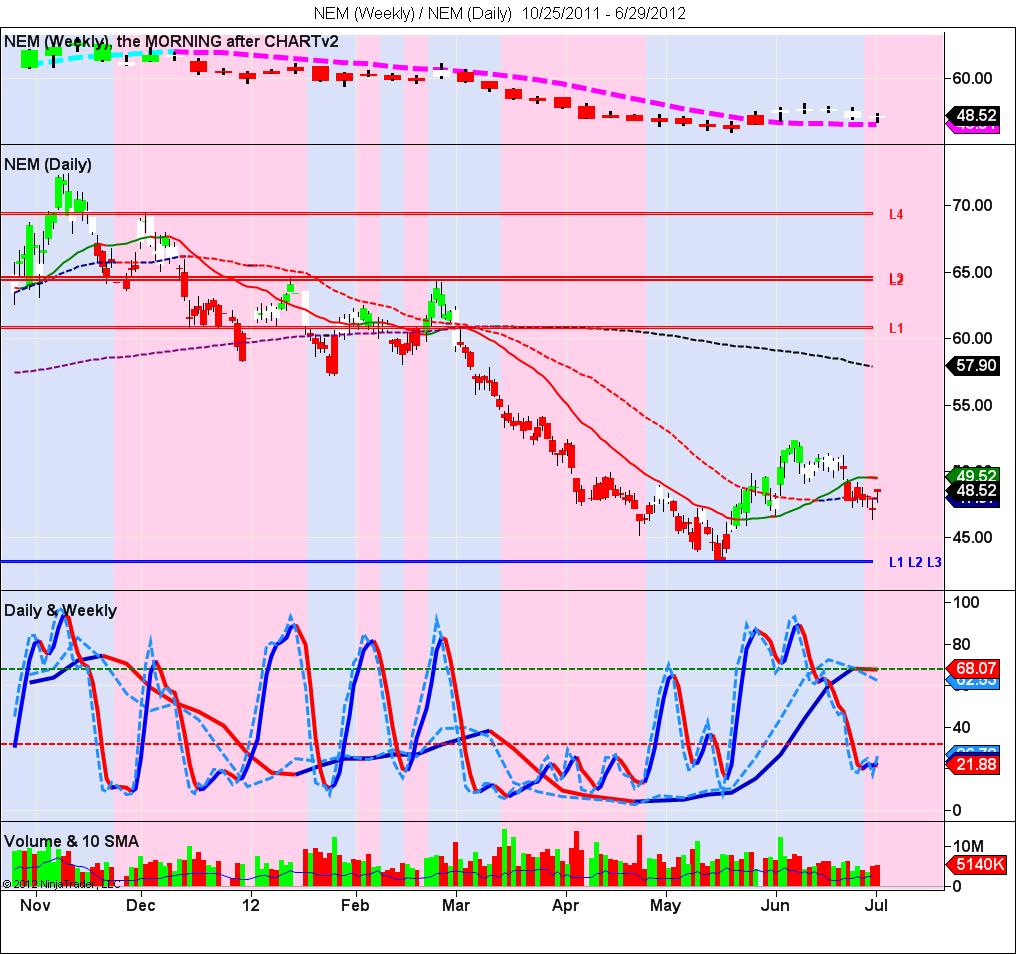The height and width of the screenshot is (954, 1016).
Task: Click the 'Volume & 10 SMA' panel label
Action: (x=71, y=841)
